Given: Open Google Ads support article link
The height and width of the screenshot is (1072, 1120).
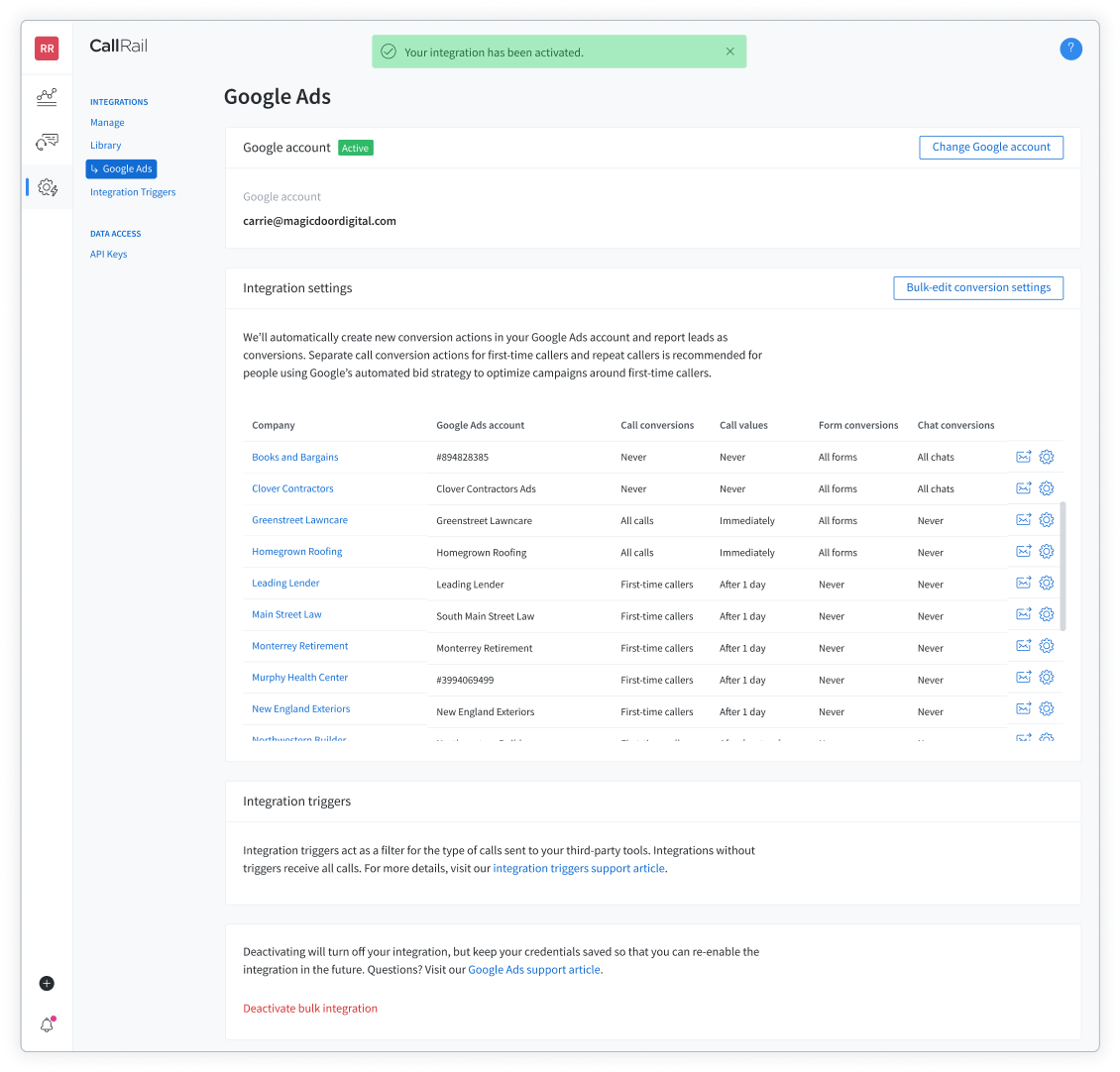Looking at the screenshot, I should pyautogui.click(x=534, y=970).
